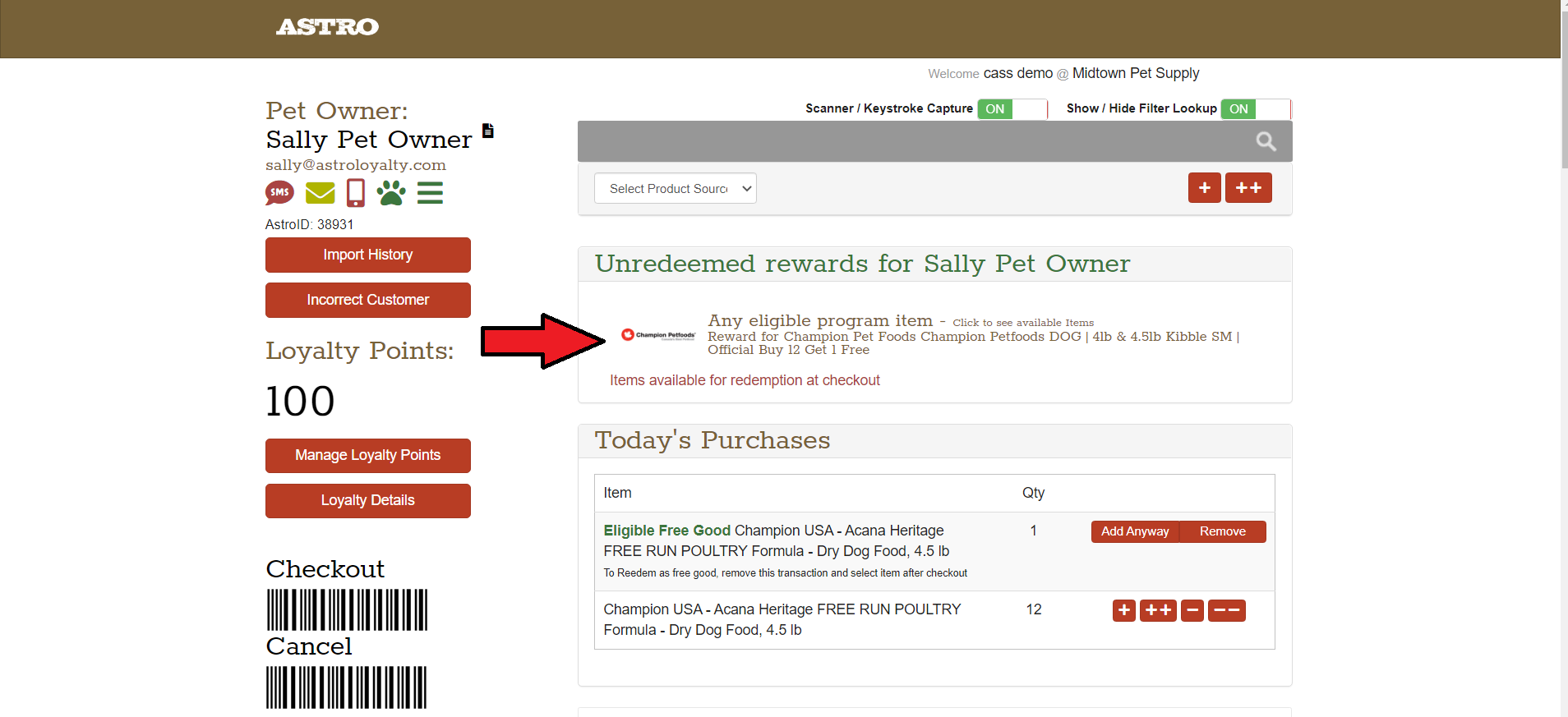This screenshot has width=1568, height=717.
Task: Click the 'Qty' column header
Action: 1033,493
